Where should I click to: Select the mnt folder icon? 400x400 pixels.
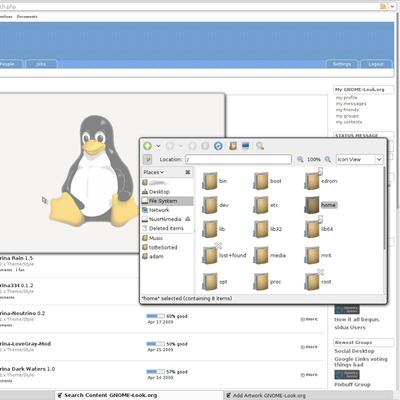(312, 255)
